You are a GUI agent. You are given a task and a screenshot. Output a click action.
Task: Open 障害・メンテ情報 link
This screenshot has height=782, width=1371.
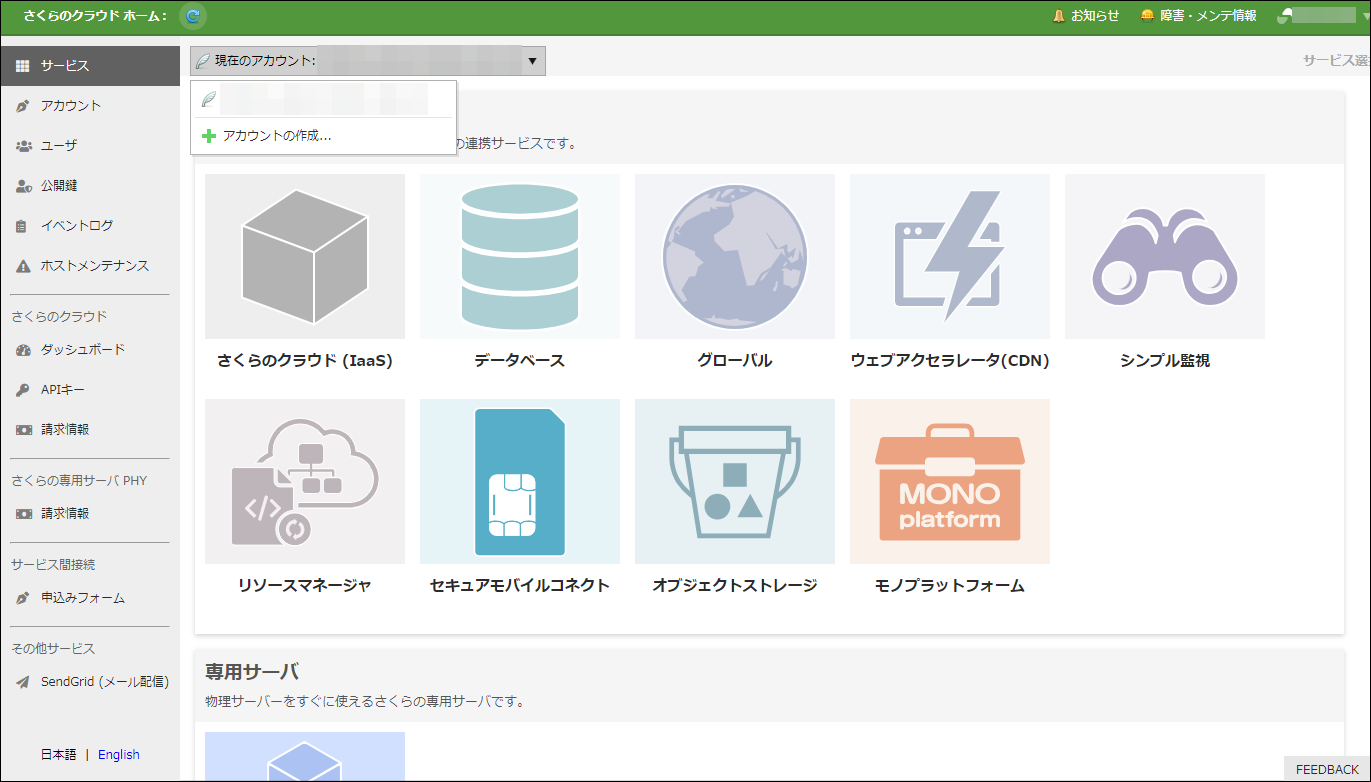[x=1198, y=16]
